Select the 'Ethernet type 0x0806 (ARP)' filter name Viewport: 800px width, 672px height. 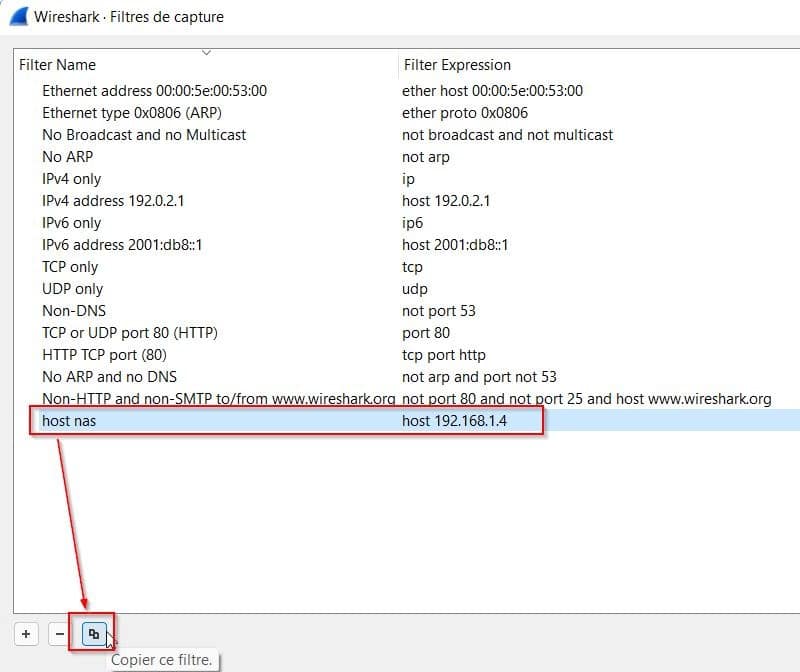coord(132,113)
